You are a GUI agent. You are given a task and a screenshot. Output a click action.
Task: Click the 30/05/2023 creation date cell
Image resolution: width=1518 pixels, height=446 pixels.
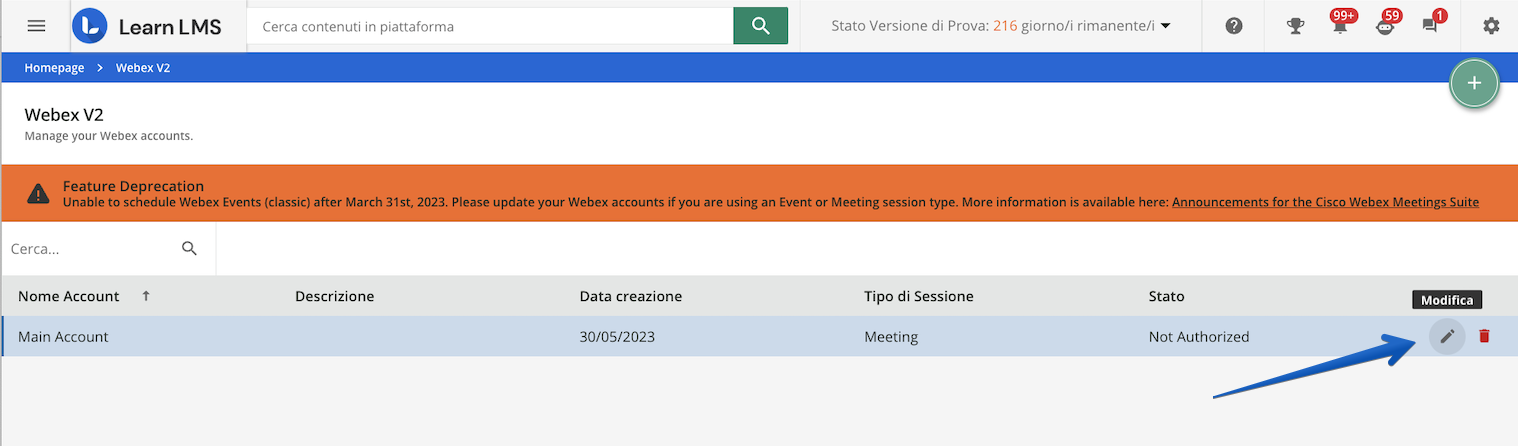(617, 337)
